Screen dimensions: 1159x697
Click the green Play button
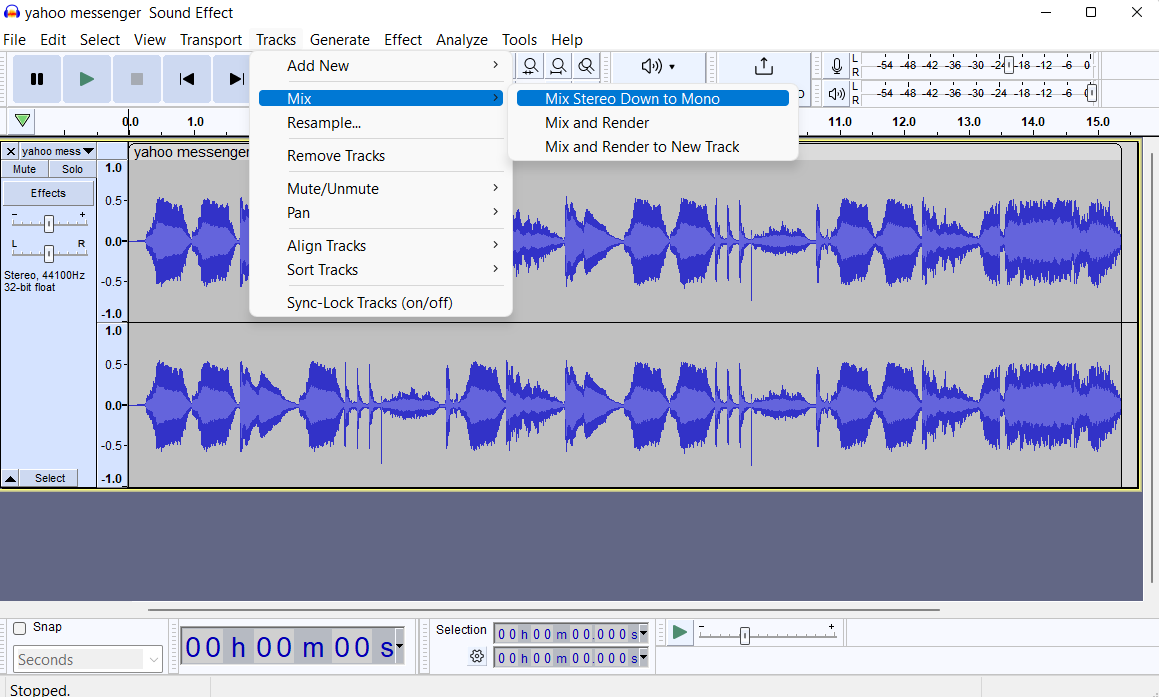[87, 79]
